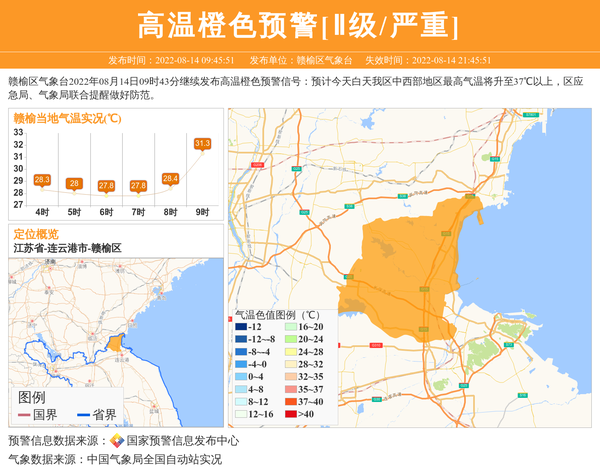The height and width of the screenshot is (471, 600).
Task: Click the orange Ganyu district on locator map
Action: (x=115, y=343)
